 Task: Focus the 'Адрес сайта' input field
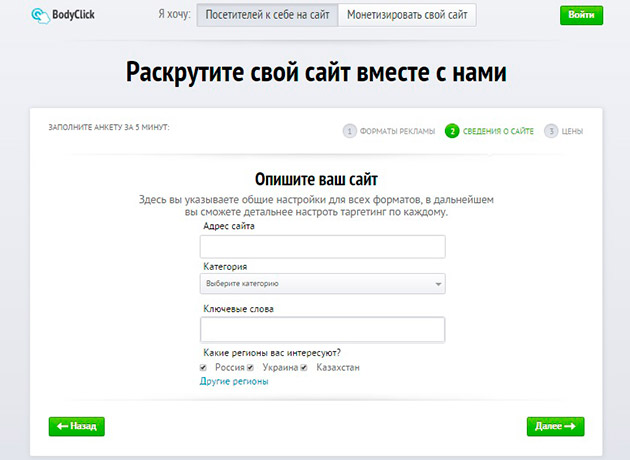coord(323,247)
